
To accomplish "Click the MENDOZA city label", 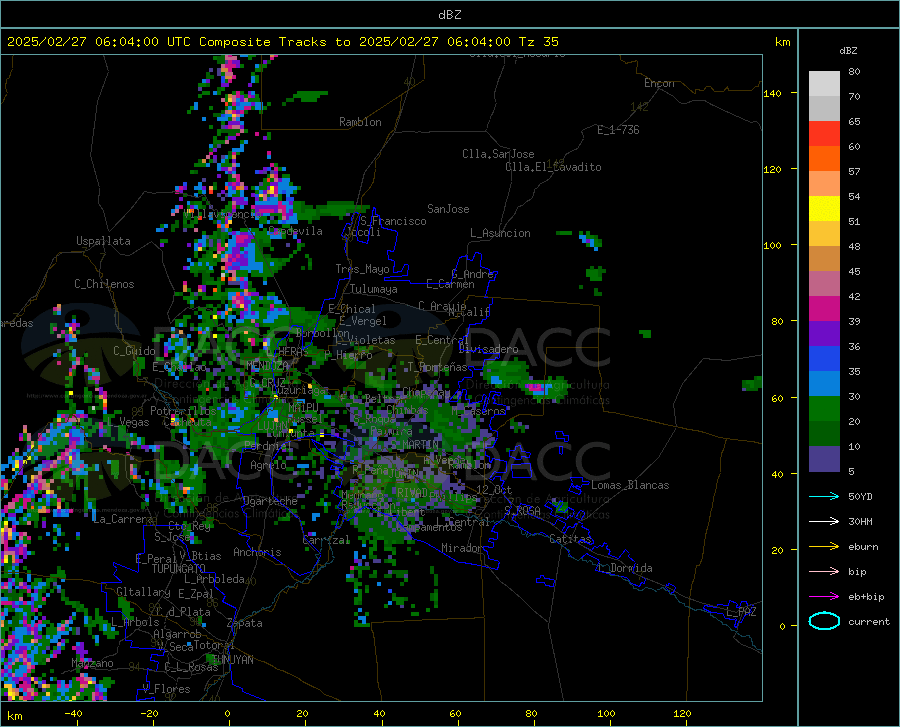I will (x=267, y=365).
